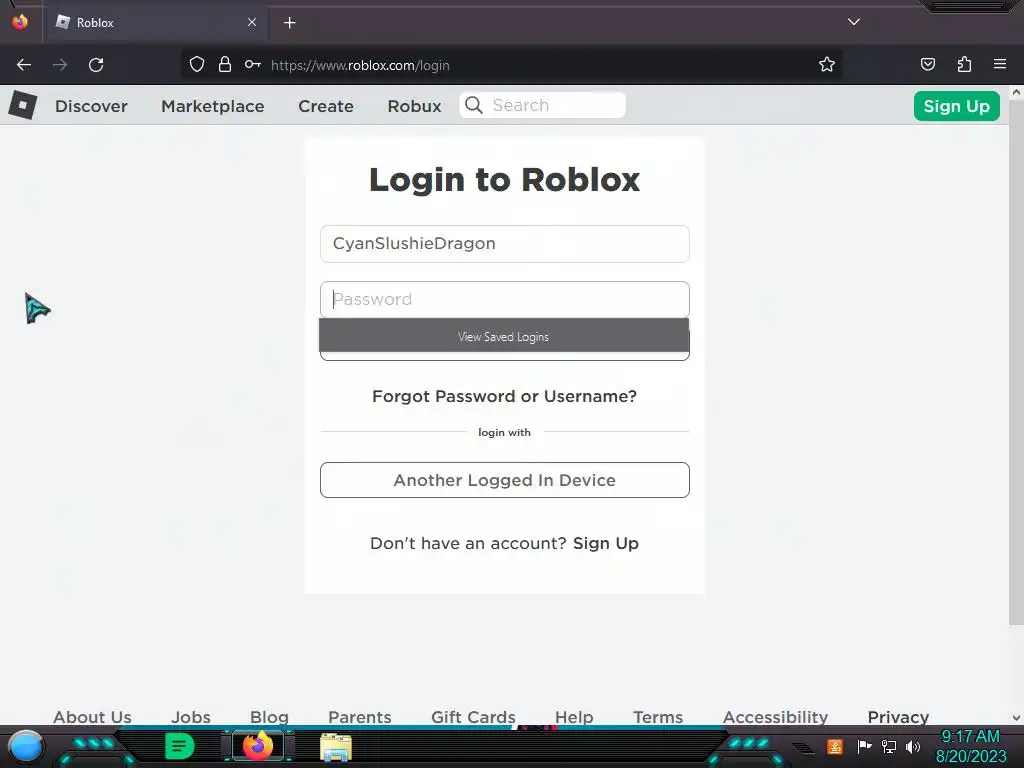Close the Roblox tab
The height and width of the screenshot is (768, 1024).
tap(252, 22)
